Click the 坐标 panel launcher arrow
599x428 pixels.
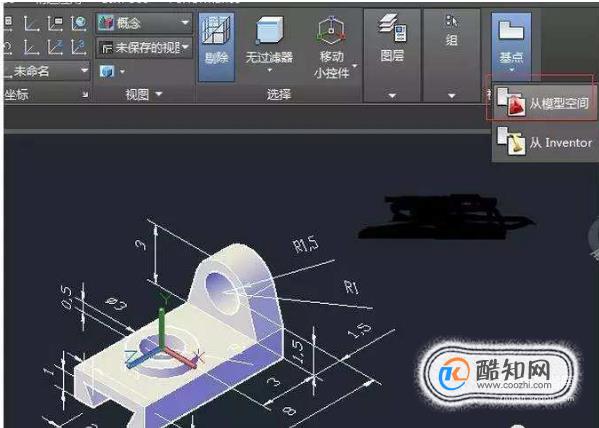point(85,94)
